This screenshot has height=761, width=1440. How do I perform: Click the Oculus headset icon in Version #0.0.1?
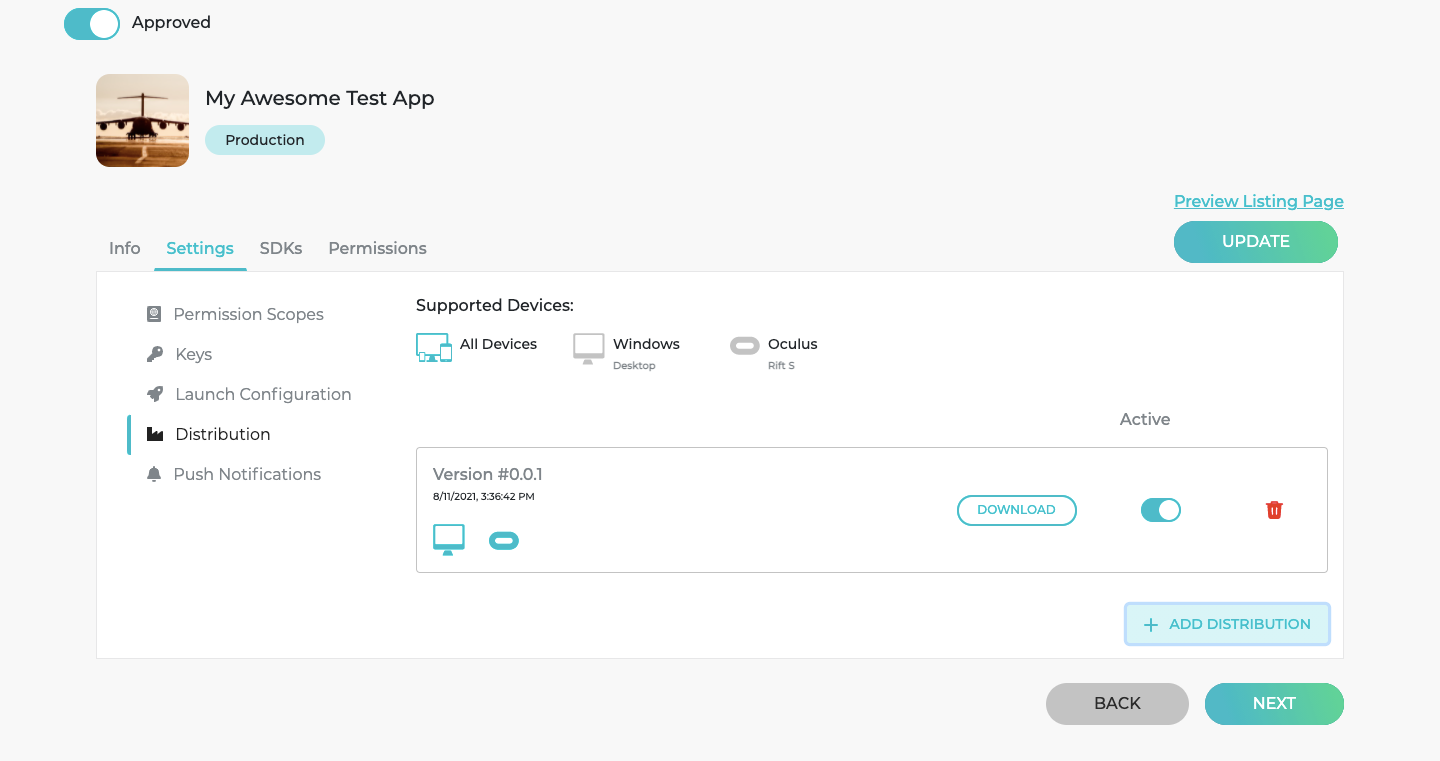pyautogui.click(x=504, y=541)
